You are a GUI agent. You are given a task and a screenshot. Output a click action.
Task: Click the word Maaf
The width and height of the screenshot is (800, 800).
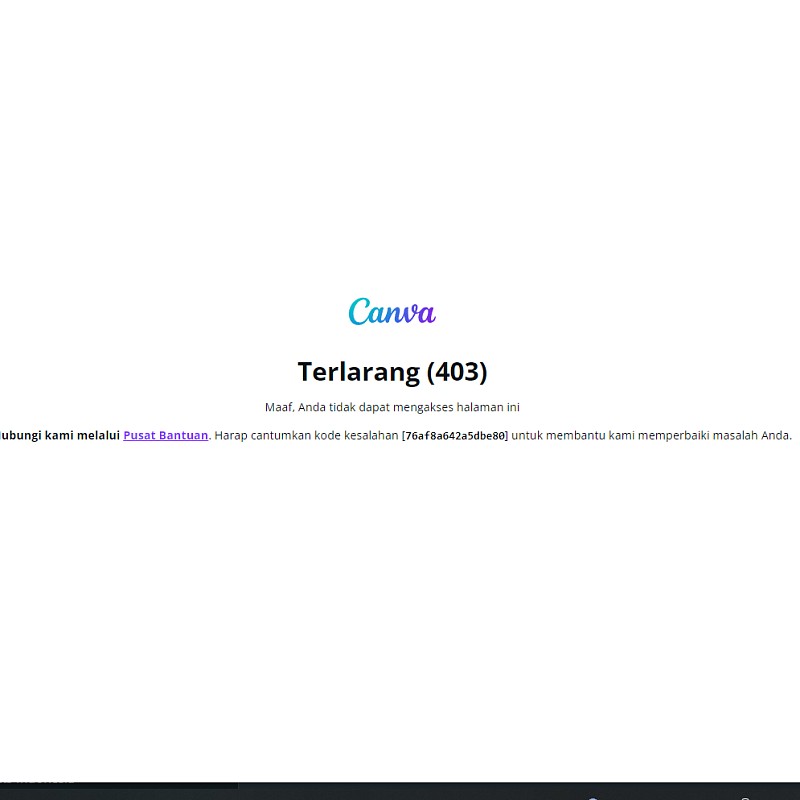click(x=279, y=407)
